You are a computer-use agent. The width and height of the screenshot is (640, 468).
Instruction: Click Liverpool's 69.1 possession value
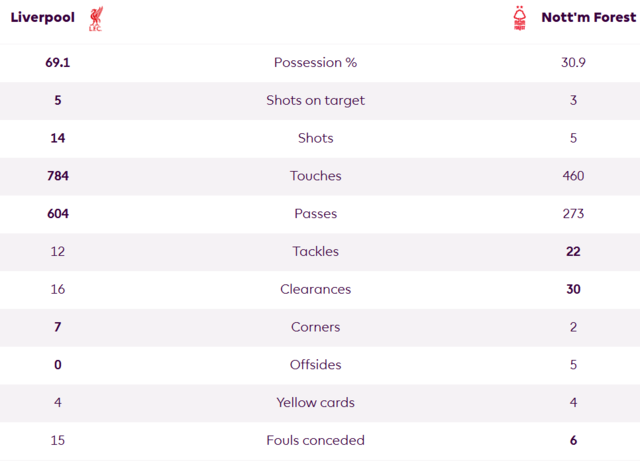(x=58, y=62)
